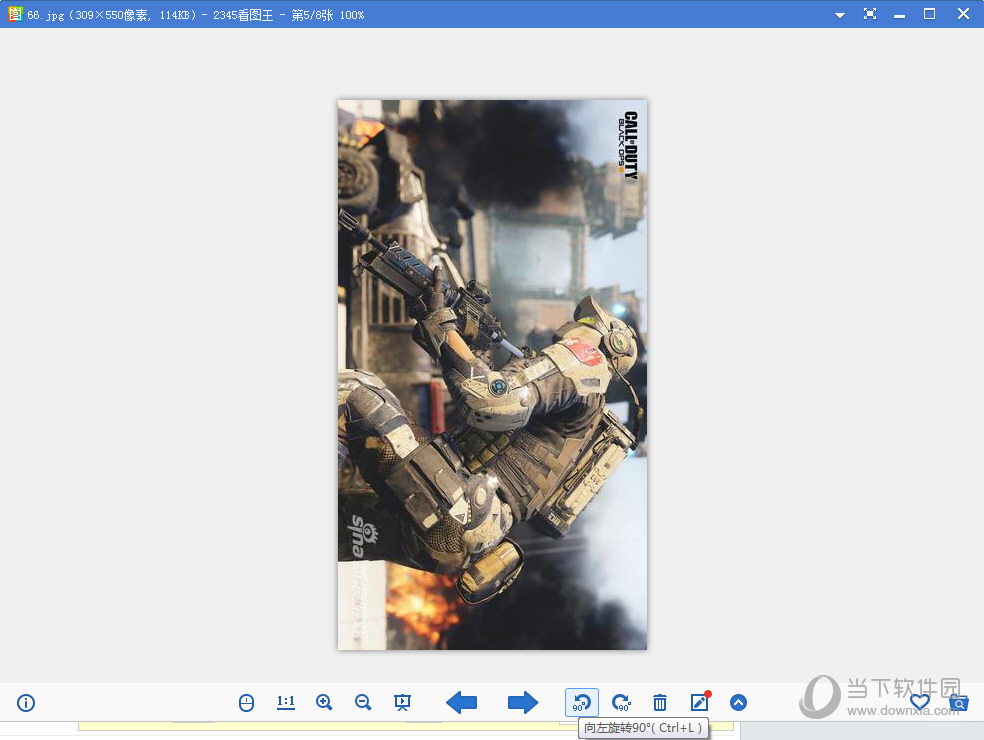Screen dimensions: 984x740
Task: Click the mouse scroll mode icon
Action: coord(247,703)
